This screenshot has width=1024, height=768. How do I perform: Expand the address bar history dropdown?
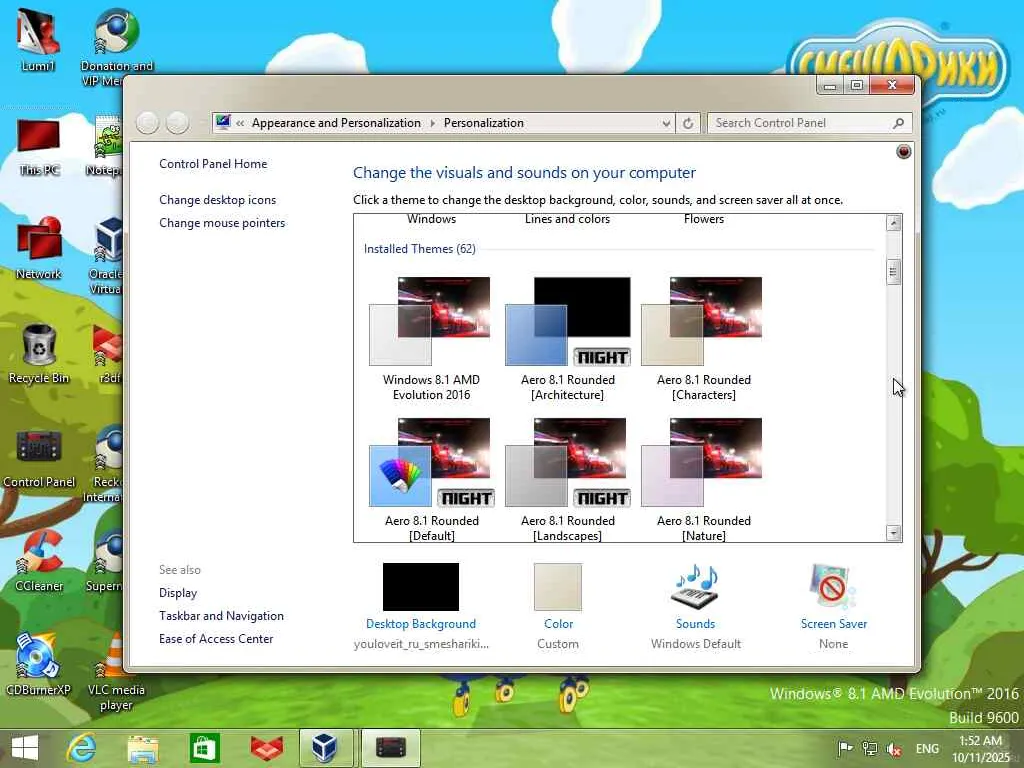(665, 123)
